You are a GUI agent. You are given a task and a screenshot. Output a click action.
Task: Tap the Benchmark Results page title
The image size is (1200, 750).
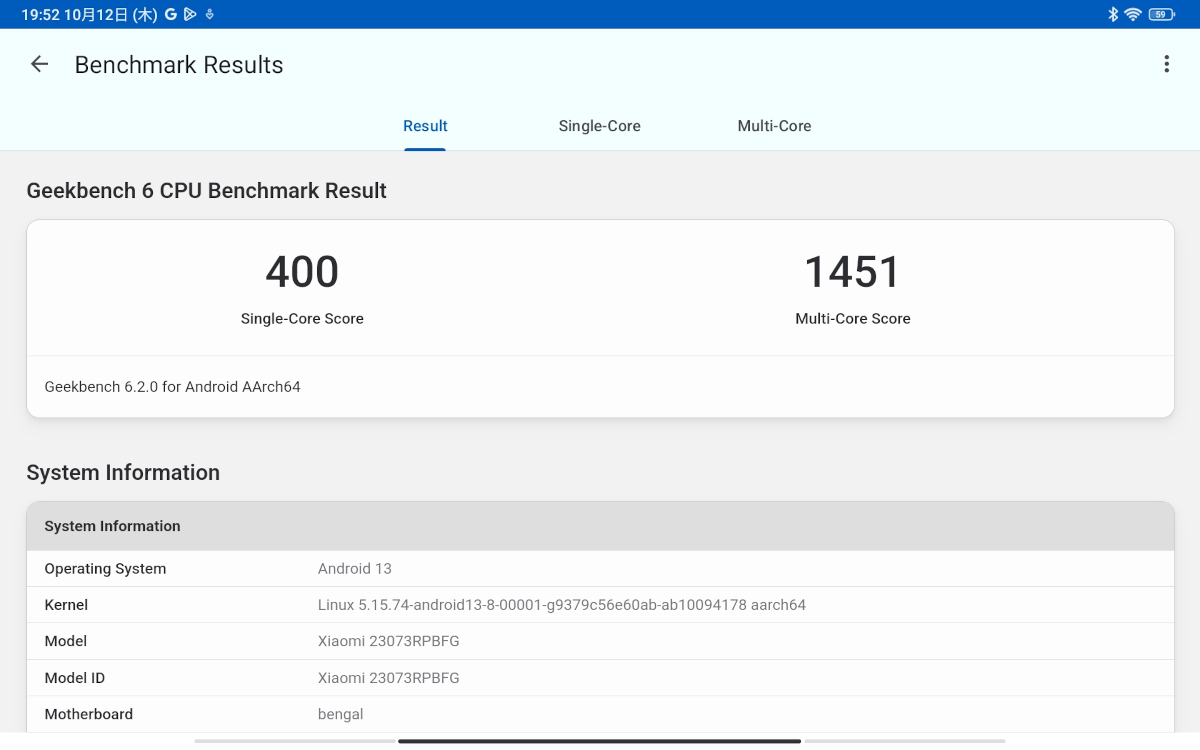pyautogui.click(x=179, y=65)
